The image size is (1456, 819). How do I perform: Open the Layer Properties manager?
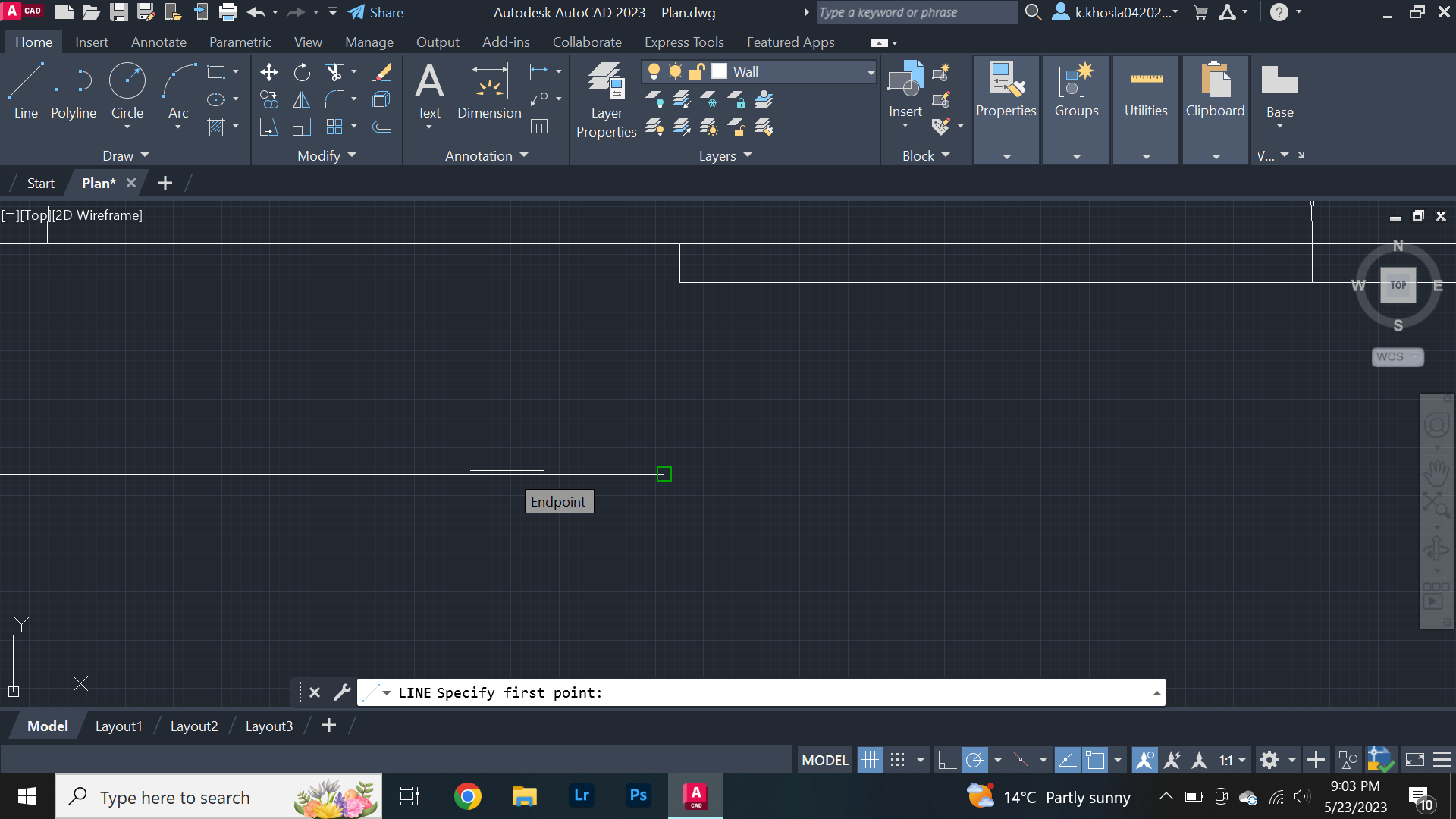(x=606, y=99)
